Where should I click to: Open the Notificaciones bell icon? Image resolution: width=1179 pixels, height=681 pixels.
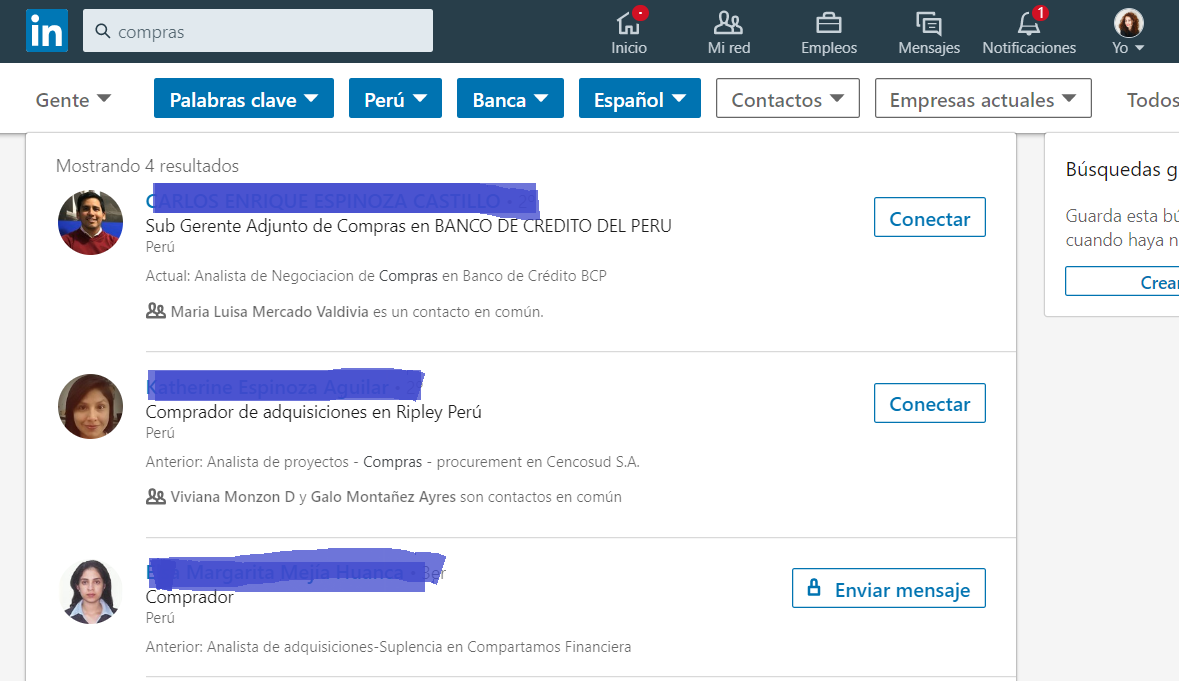(1029, 23)
